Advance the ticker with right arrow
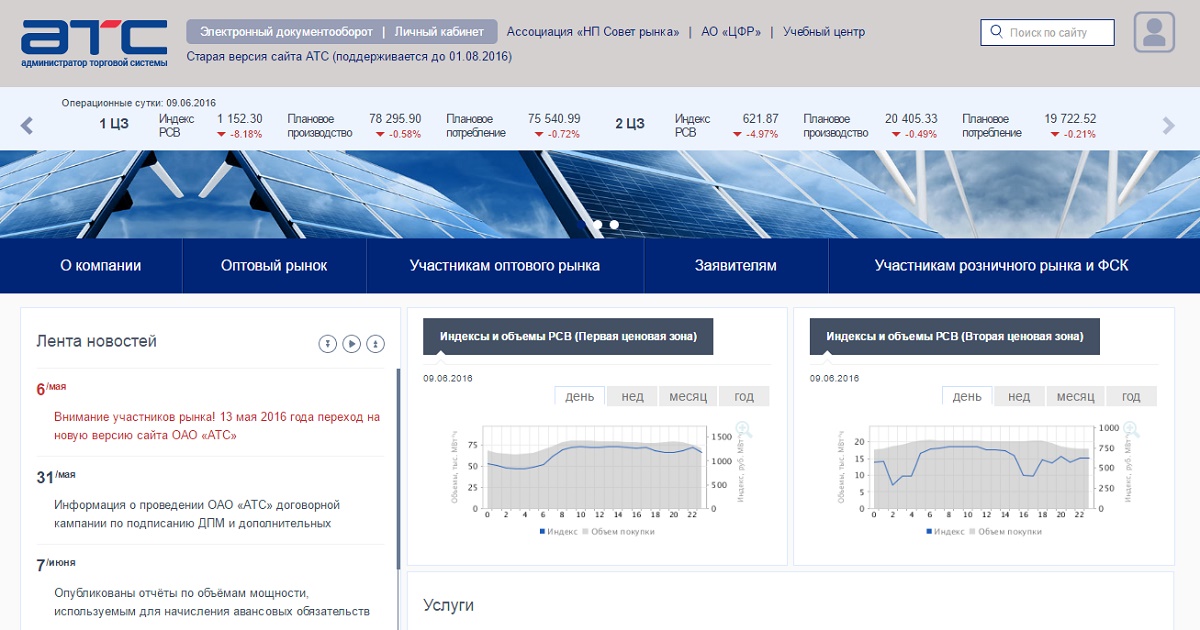 (1168, 125)
